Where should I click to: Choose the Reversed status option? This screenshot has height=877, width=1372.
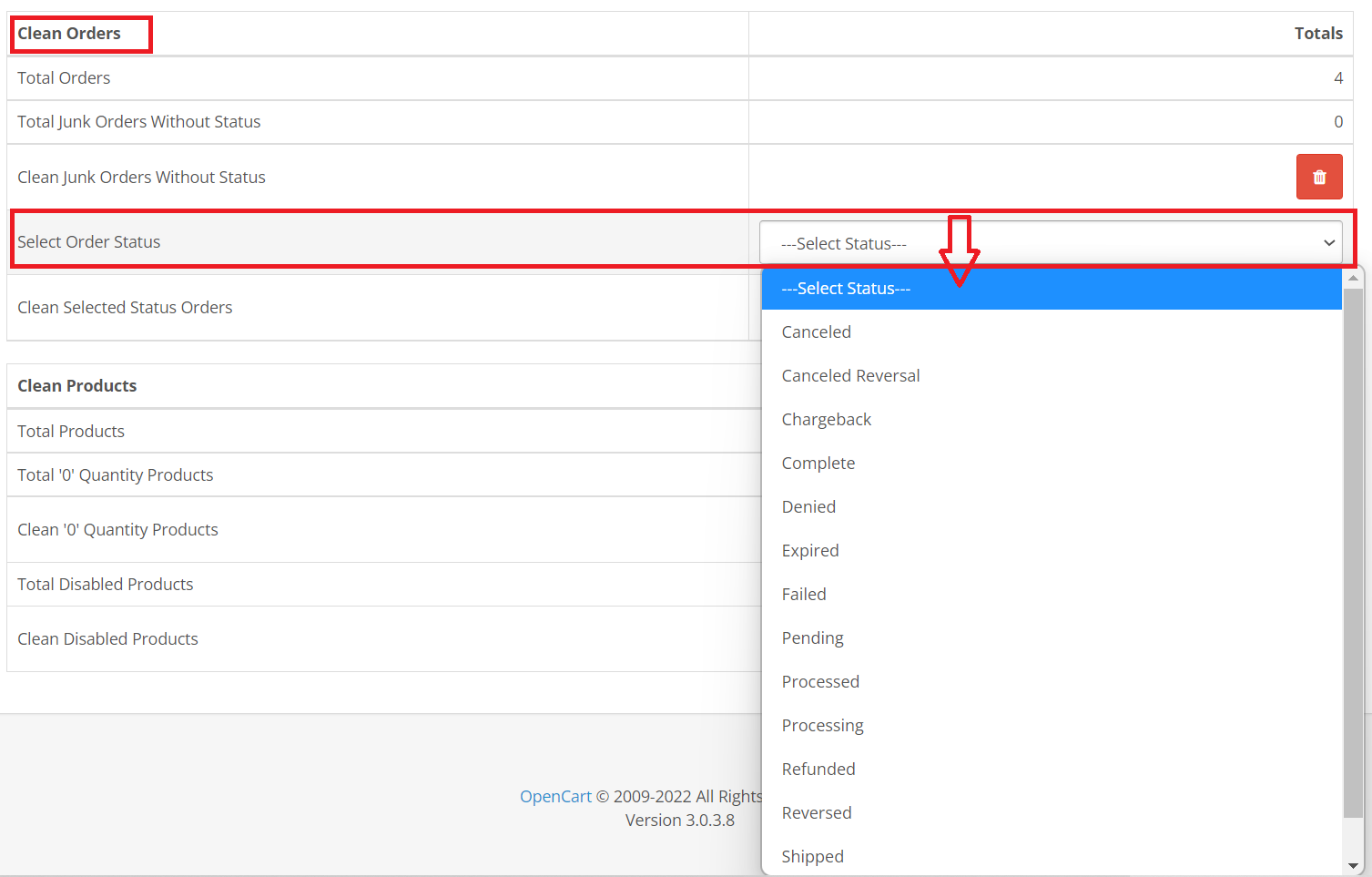pyautogui.click(x=817, y=813)
